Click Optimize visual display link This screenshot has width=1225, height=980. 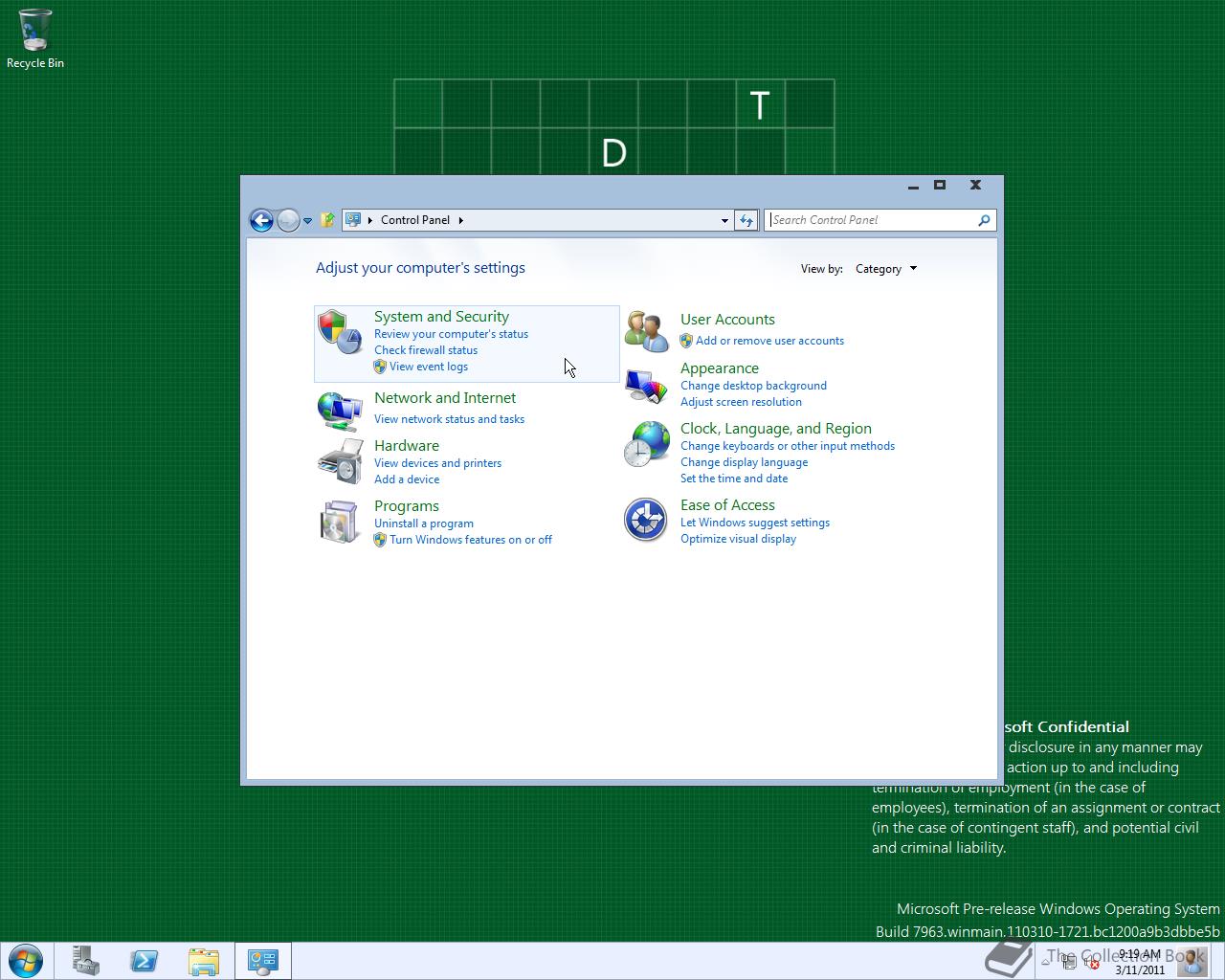[738, 539]
